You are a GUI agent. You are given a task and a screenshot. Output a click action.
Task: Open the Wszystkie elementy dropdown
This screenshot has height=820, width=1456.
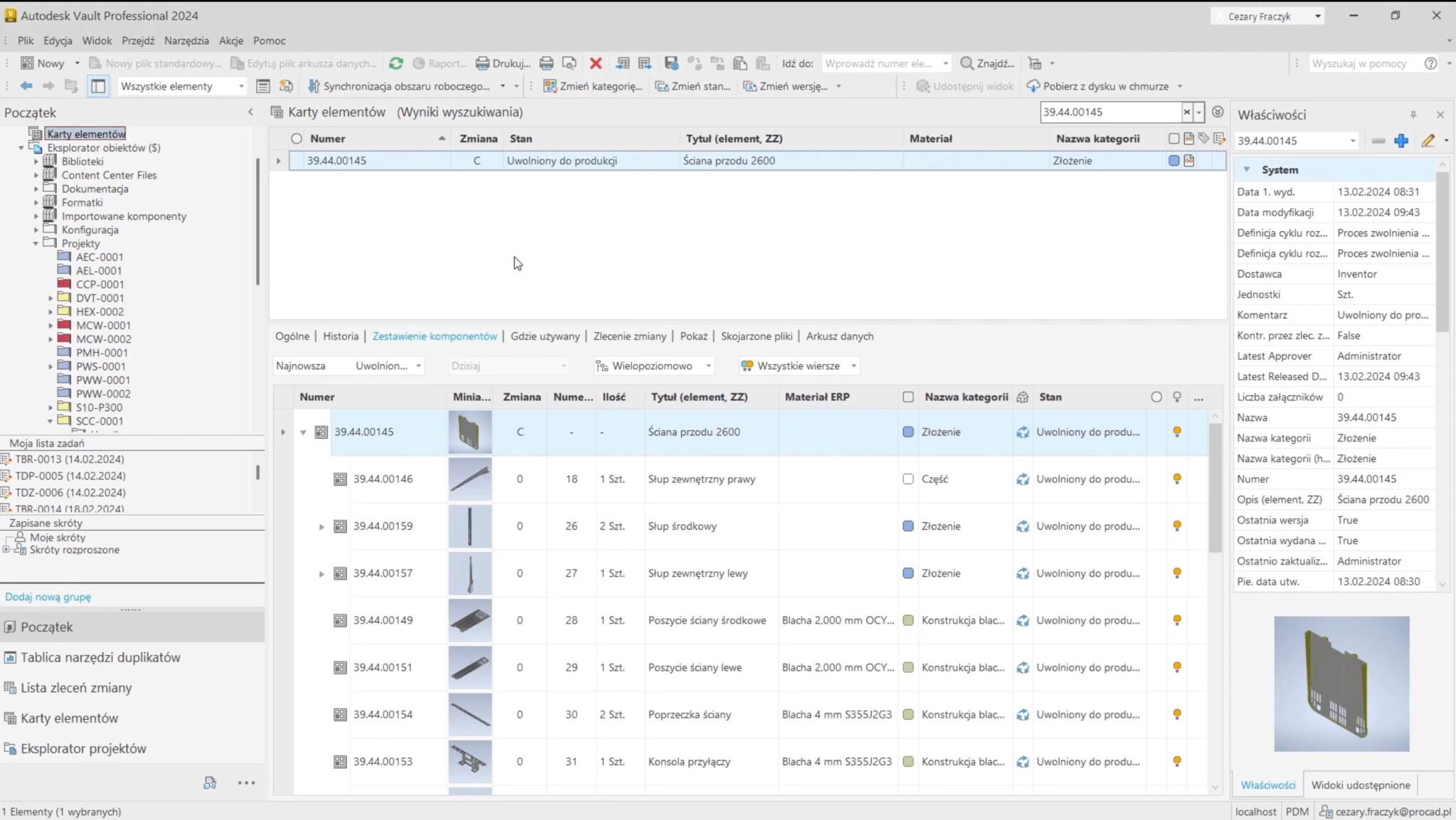(240, 86)
